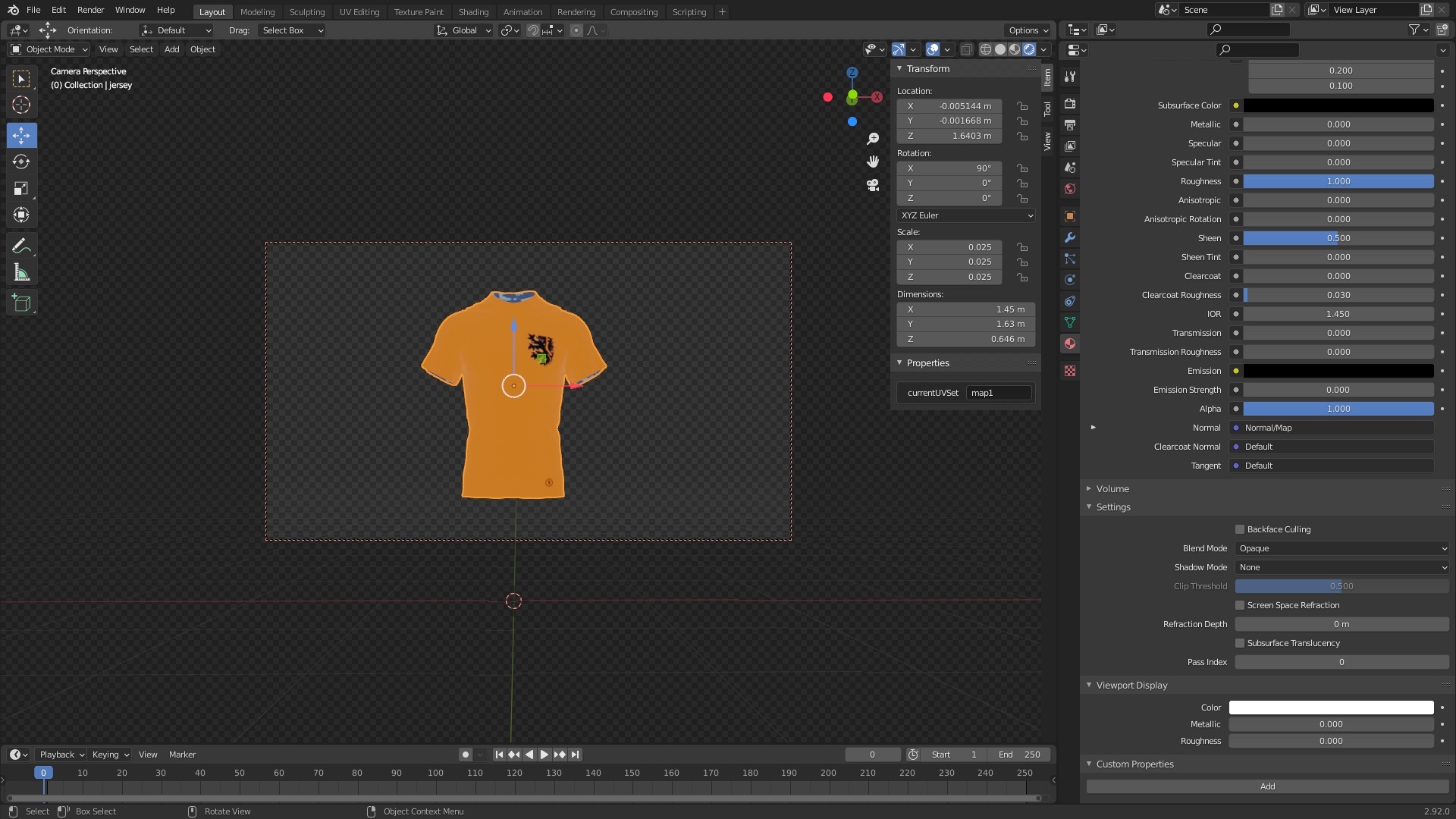Toggle proportional editing button
This screenshot has width=1456, height=819.
[576, 30]
